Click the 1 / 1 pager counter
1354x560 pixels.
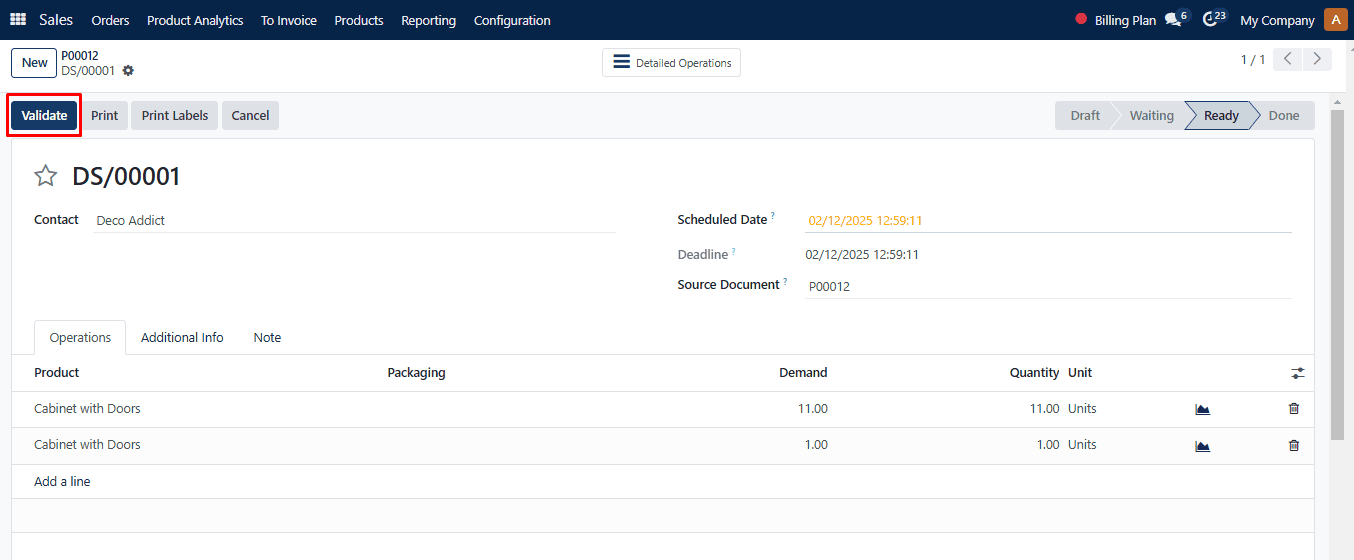click(x=1253, y=60)
